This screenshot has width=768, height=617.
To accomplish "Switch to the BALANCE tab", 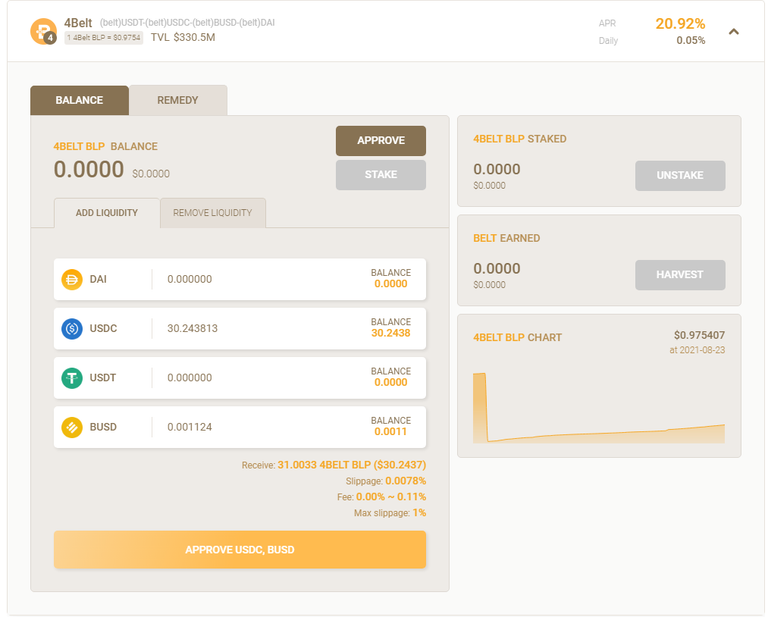I will (x=79, y=100).
